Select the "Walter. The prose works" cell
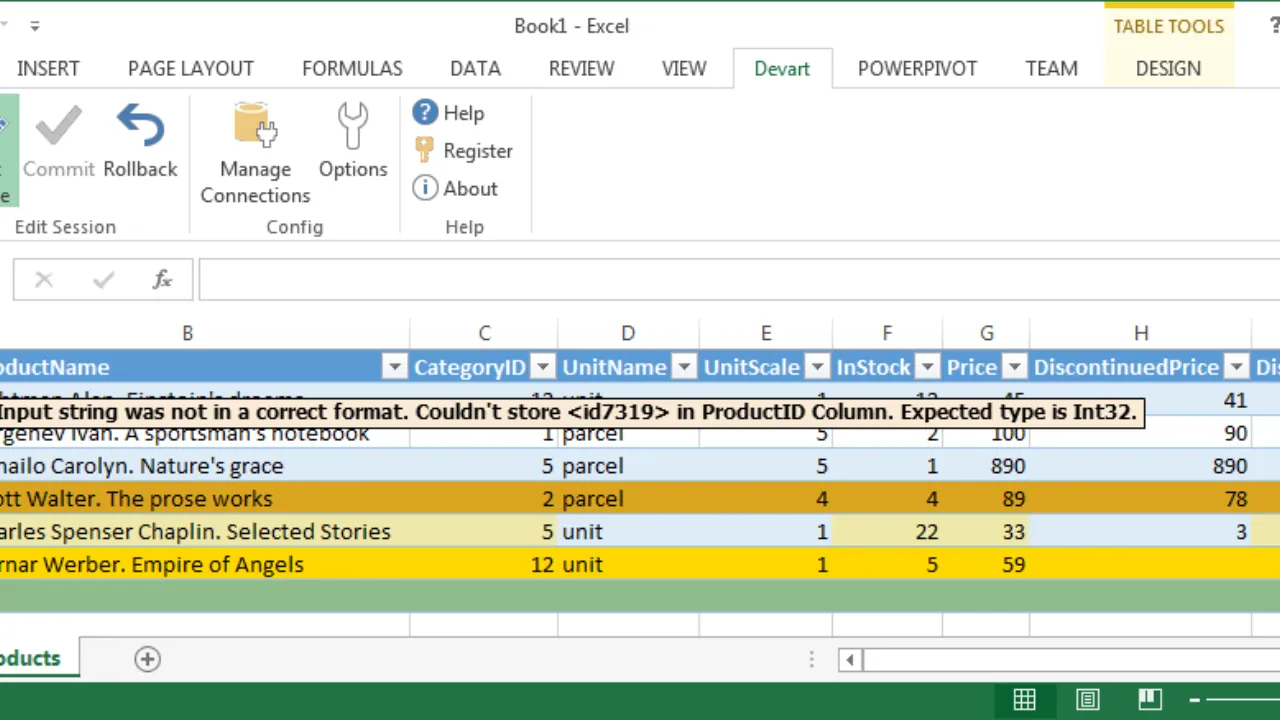 point(204,499)
